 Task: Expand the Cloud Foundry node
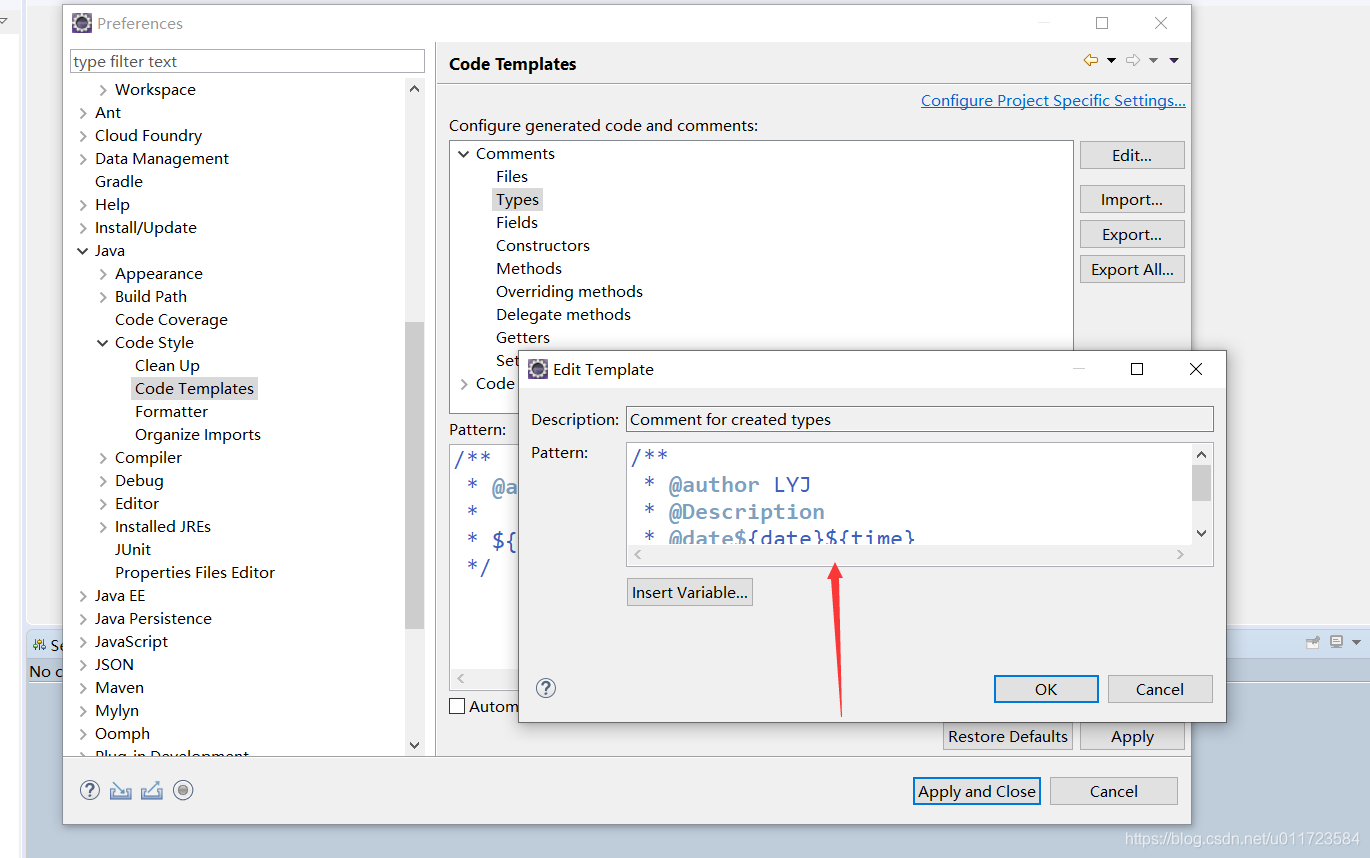click(x=83, y=136)
